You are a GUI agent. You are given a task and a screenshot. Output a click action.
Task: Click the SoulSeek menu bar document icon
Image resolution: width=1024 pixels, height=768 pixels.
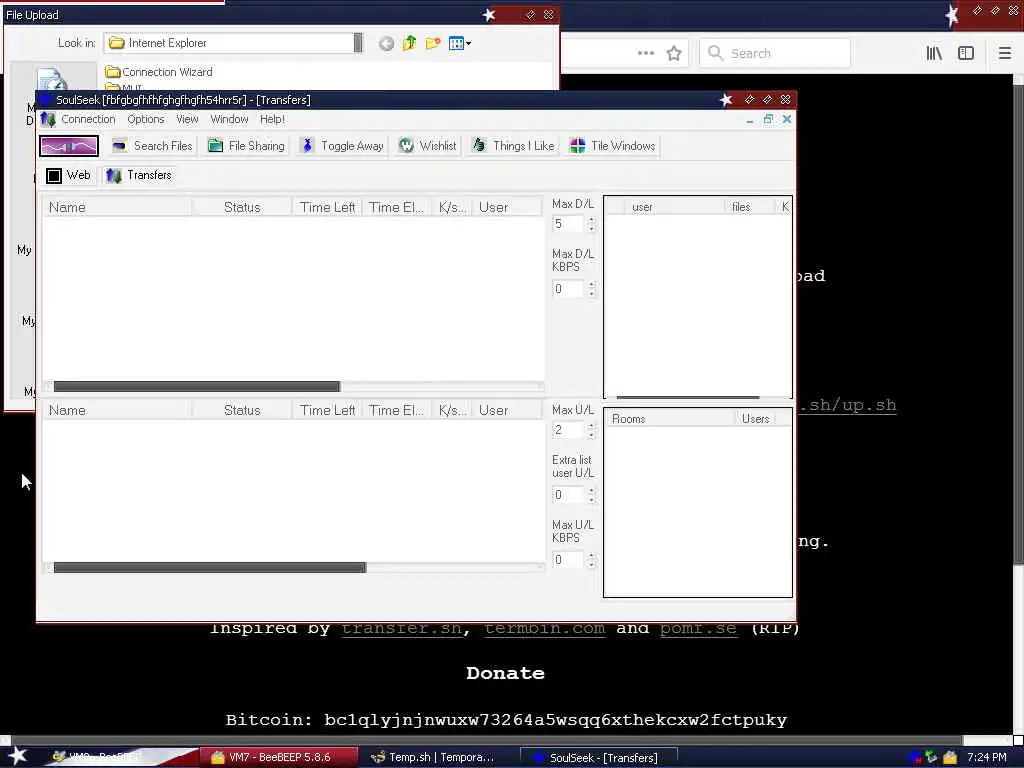point(48,120)
